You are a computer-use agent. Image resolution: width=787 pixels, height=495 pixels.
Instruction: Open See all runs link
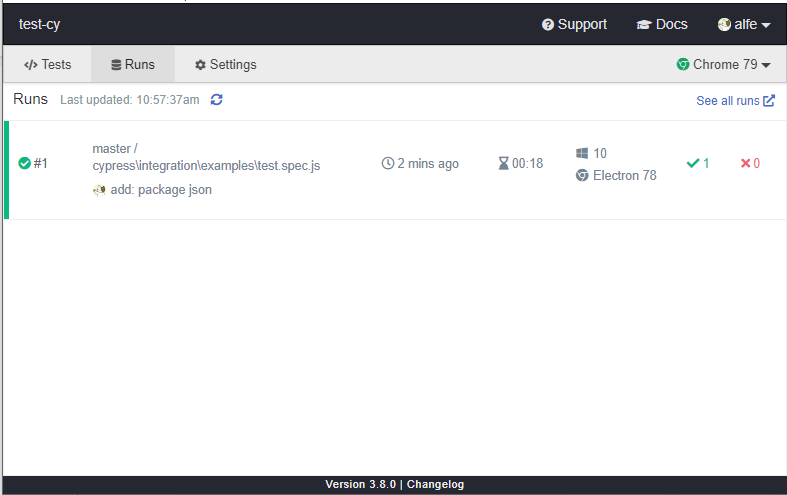point(736,100)
